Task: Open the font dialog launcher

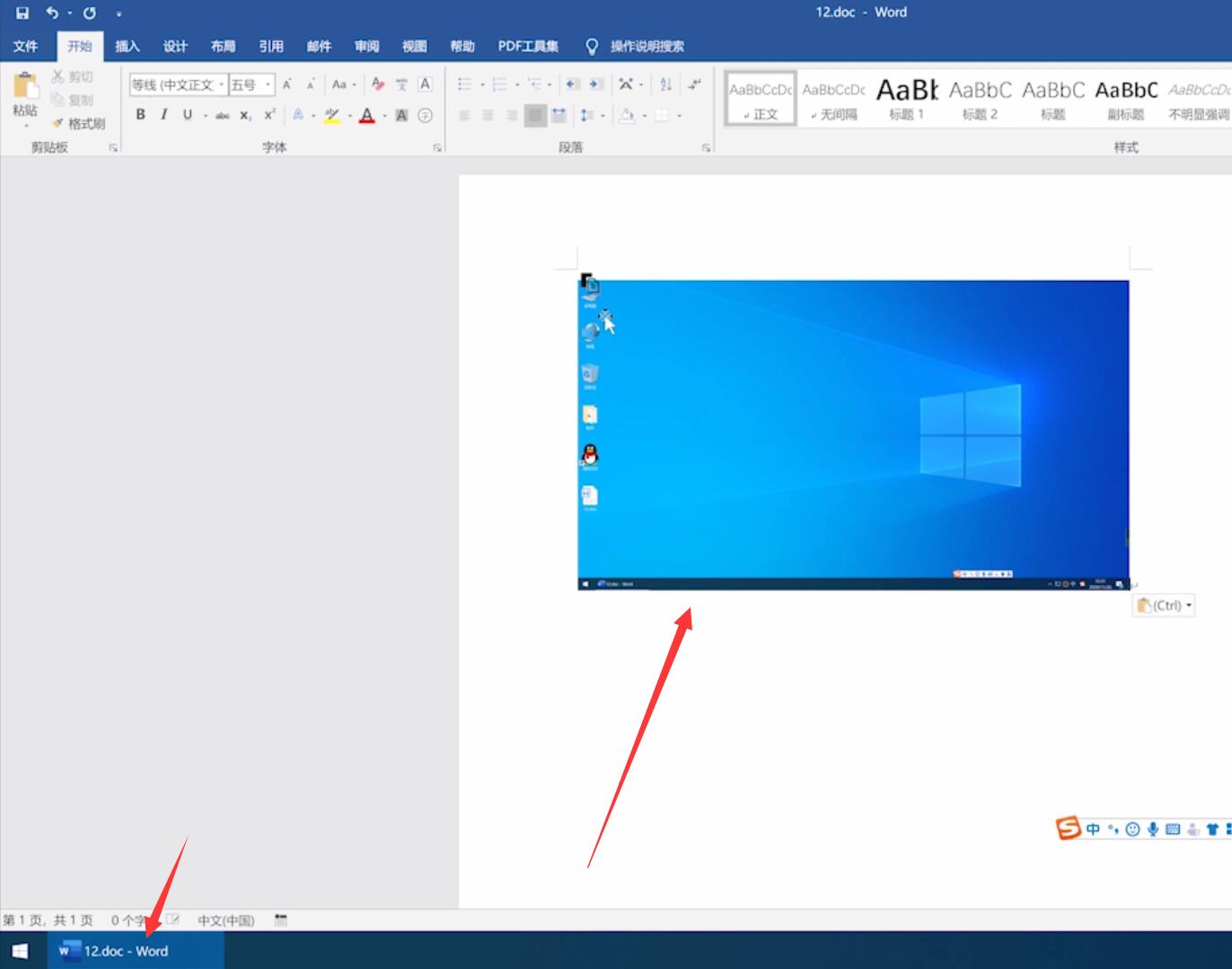Action: click(437, 148)
